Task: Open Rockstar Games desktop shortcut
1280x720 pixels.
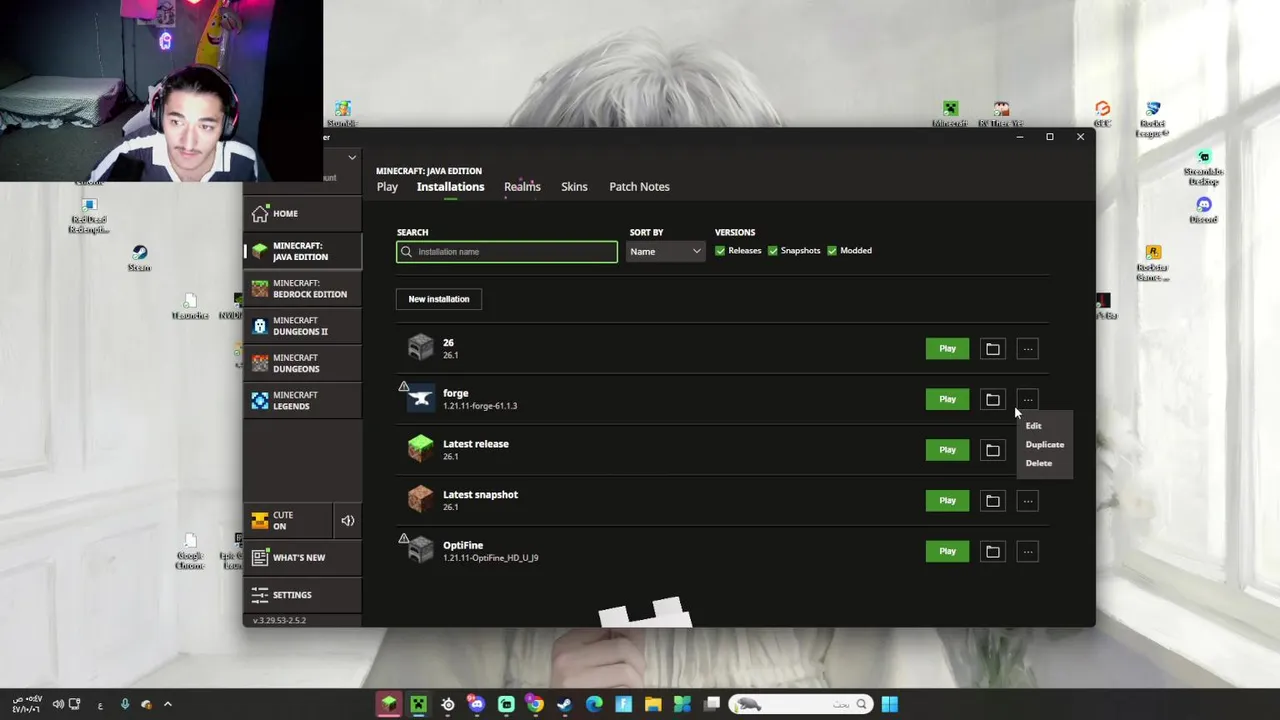Action: point(1153,263)
